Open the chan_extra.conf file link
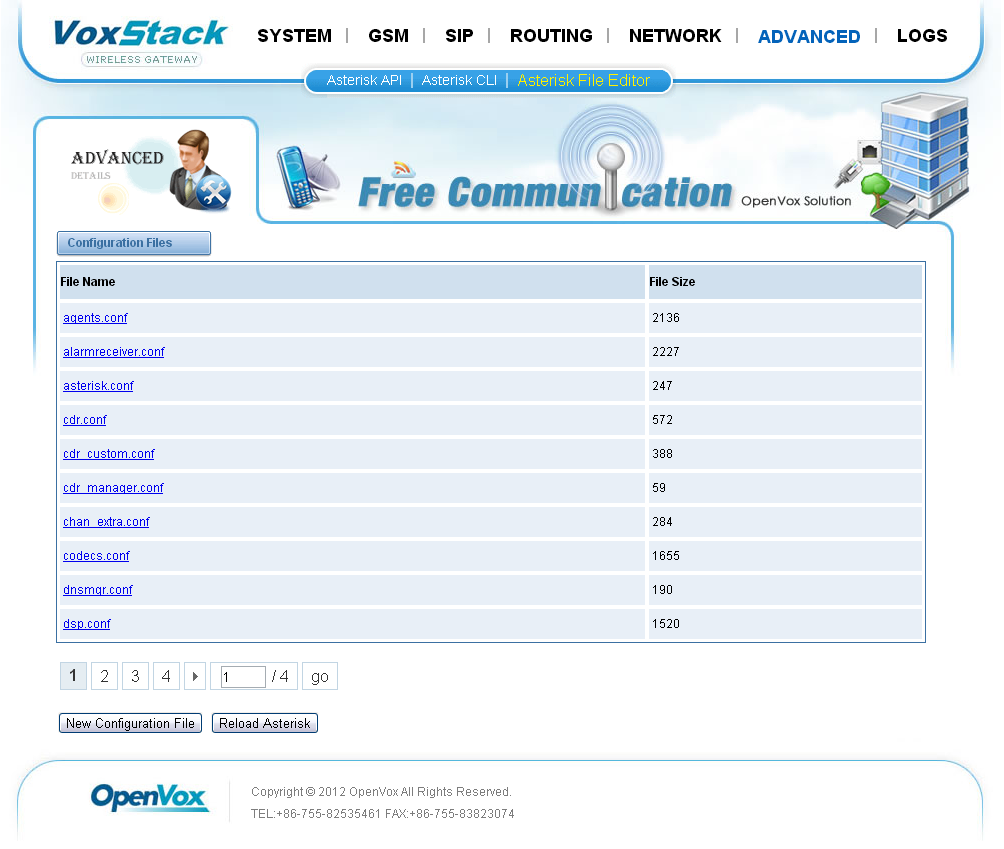The image size is (1004, 849). pyautogui.click(x=106, y=522)
